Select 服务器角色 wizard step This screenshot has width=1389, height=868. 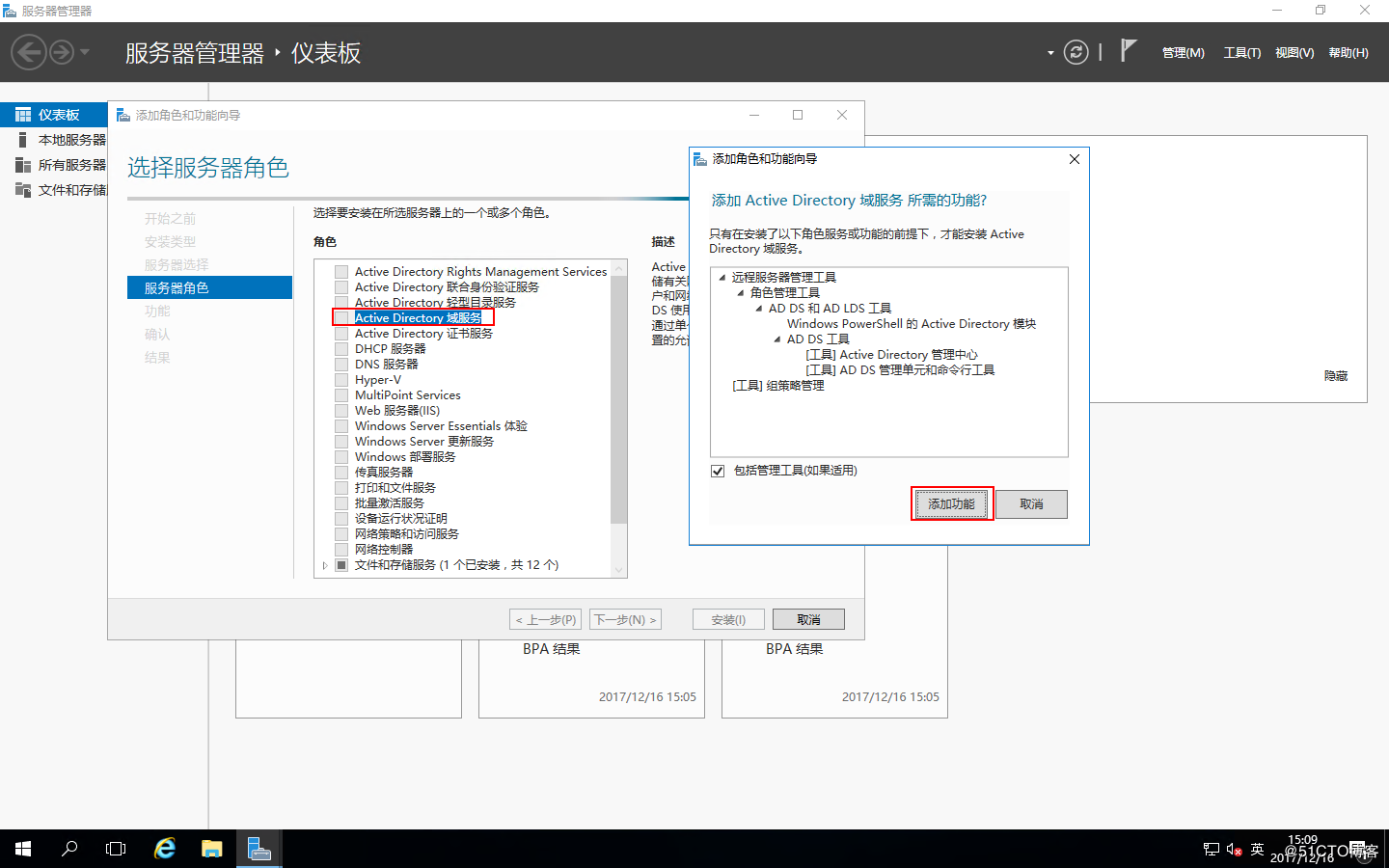tap(209, 287)
